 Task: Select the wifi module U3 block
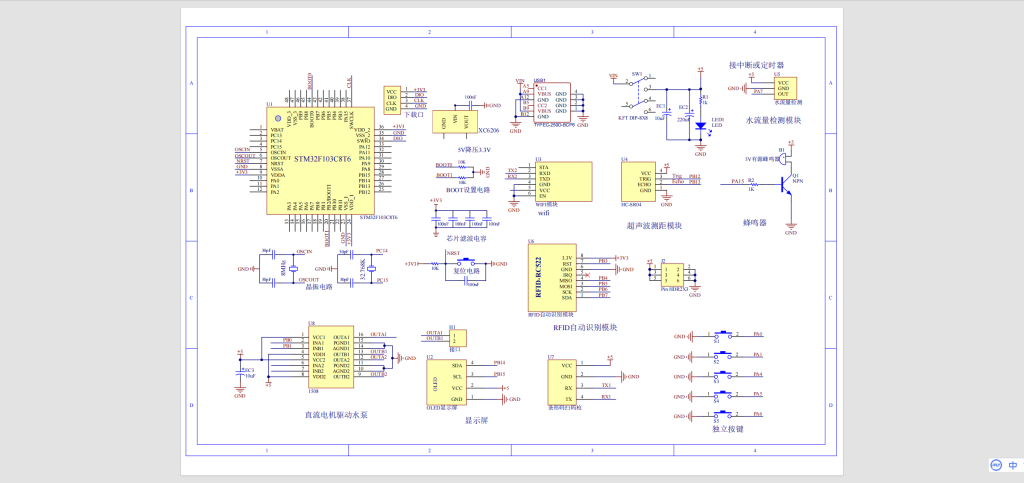558,183
